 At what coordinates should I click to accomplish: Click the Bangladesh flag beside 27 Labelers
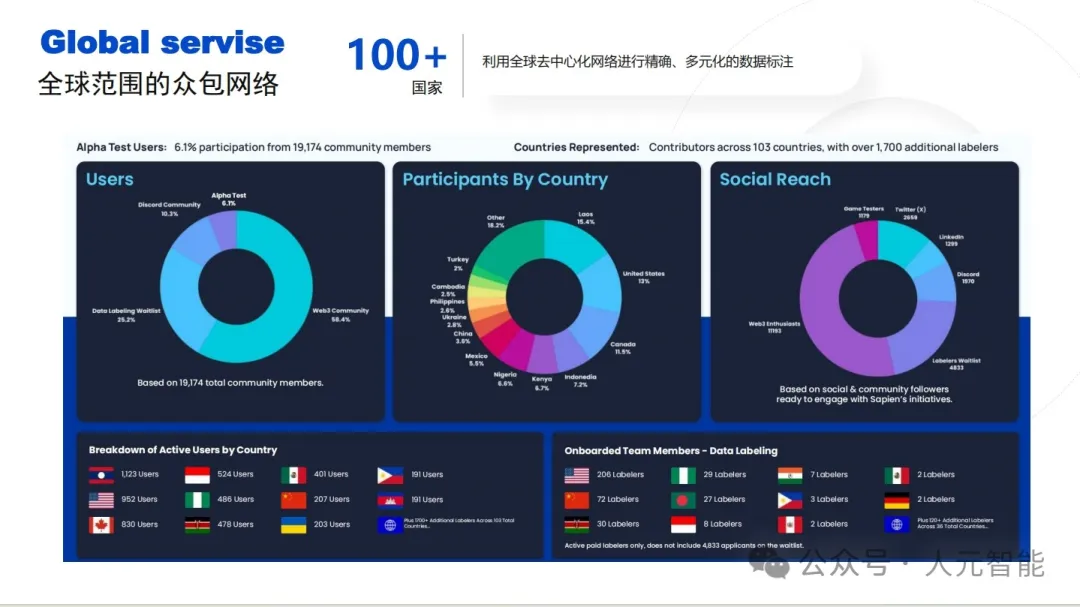pos(683,500)
